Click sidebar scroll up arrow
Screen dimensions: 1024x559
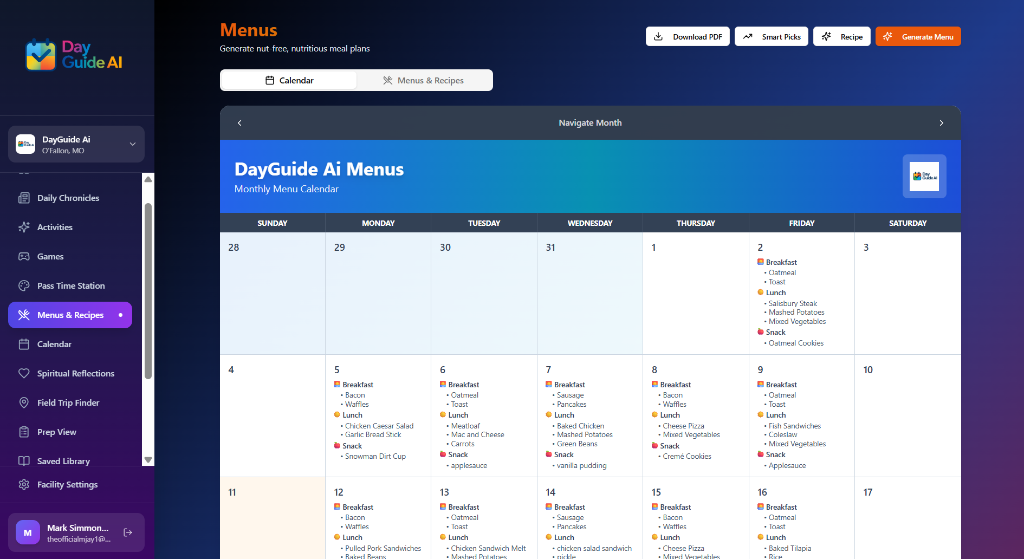coord(148,179)
